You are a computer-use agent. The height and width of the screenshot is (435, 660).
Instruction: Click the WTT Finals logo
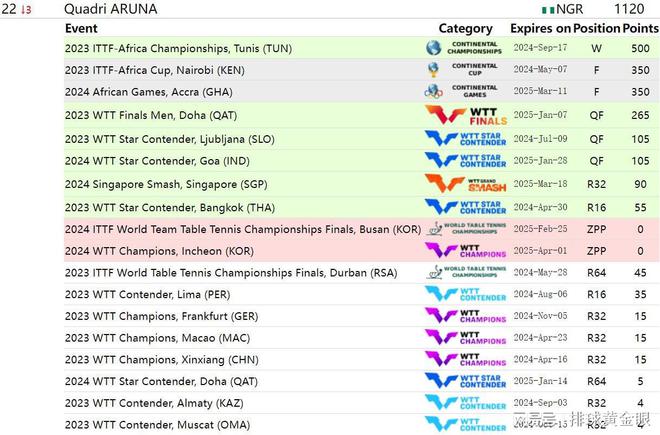(x=466, y=115)
